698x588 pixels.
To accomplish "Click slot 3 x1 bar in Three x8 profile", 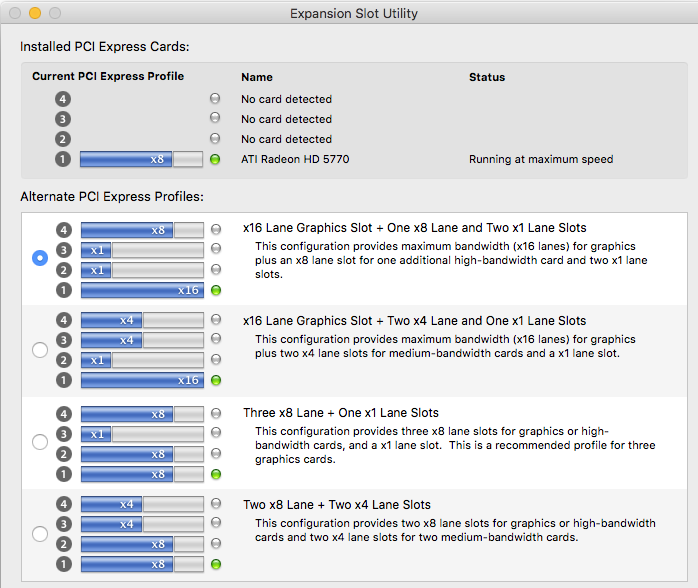I will (x=97, y=434).
